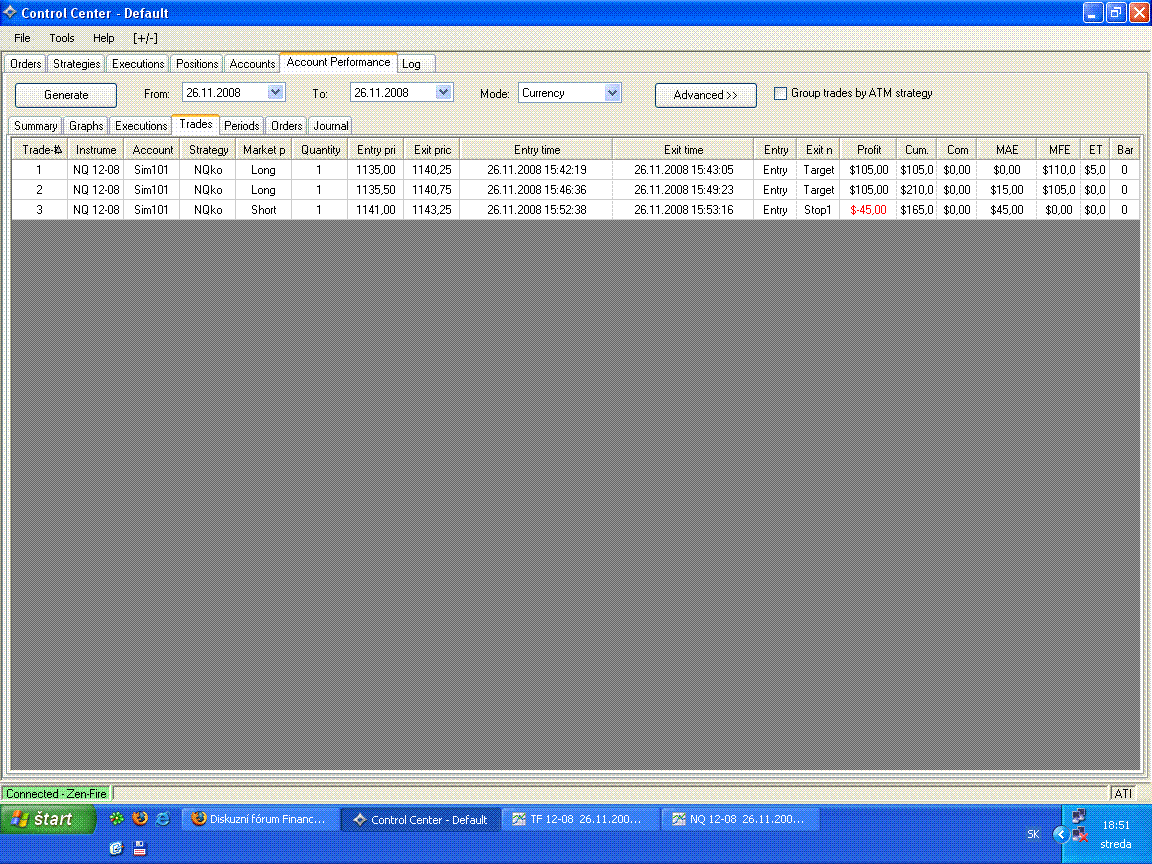1152x864 pixels.
Task: Open the File menu
Action: pos(22,38)
